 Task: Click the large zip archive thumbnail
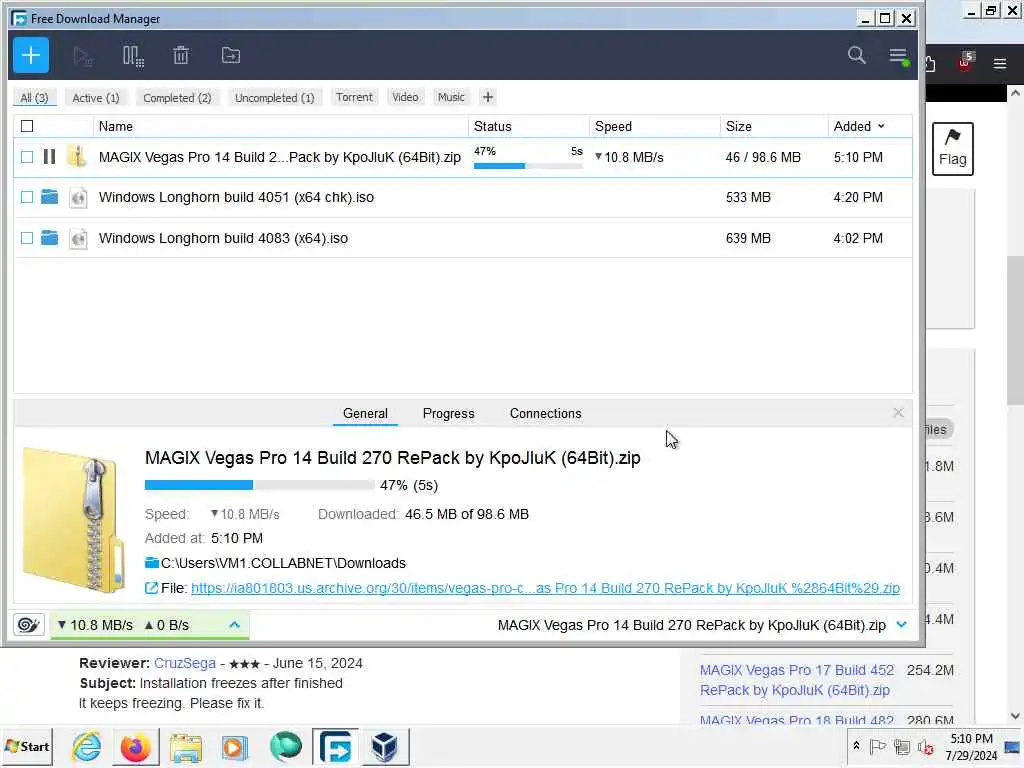(73, 519)
